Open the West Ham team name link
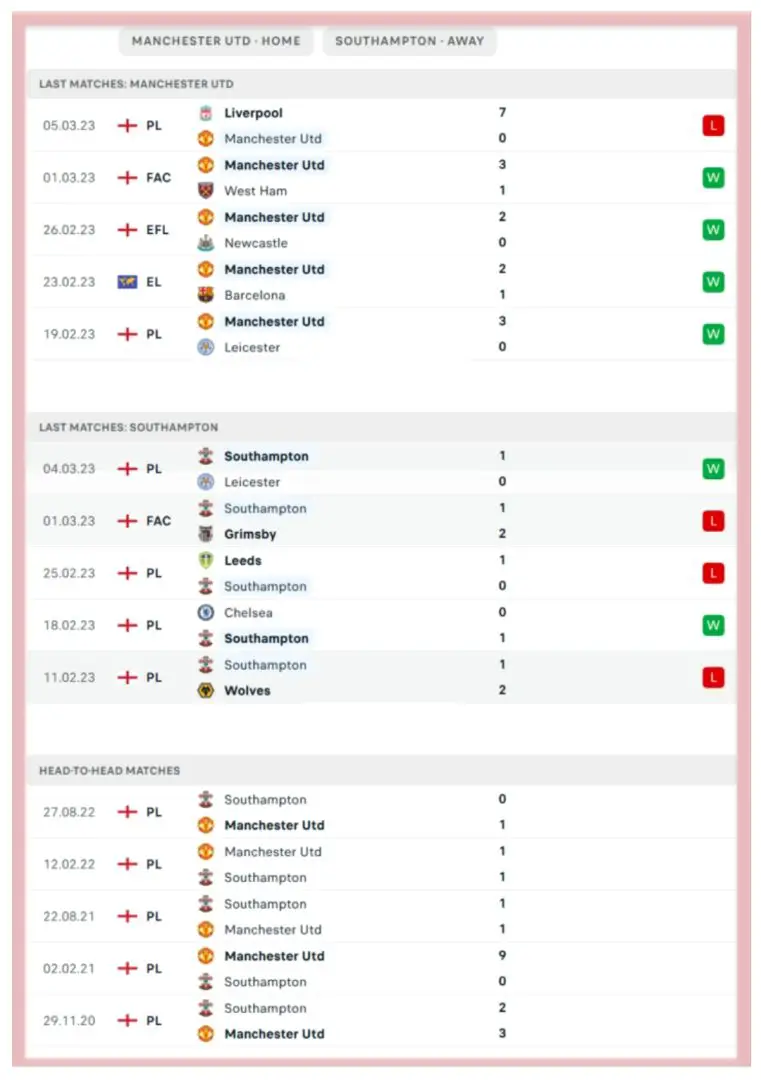Screen dimensions: 761x1080 coord(255,191)
